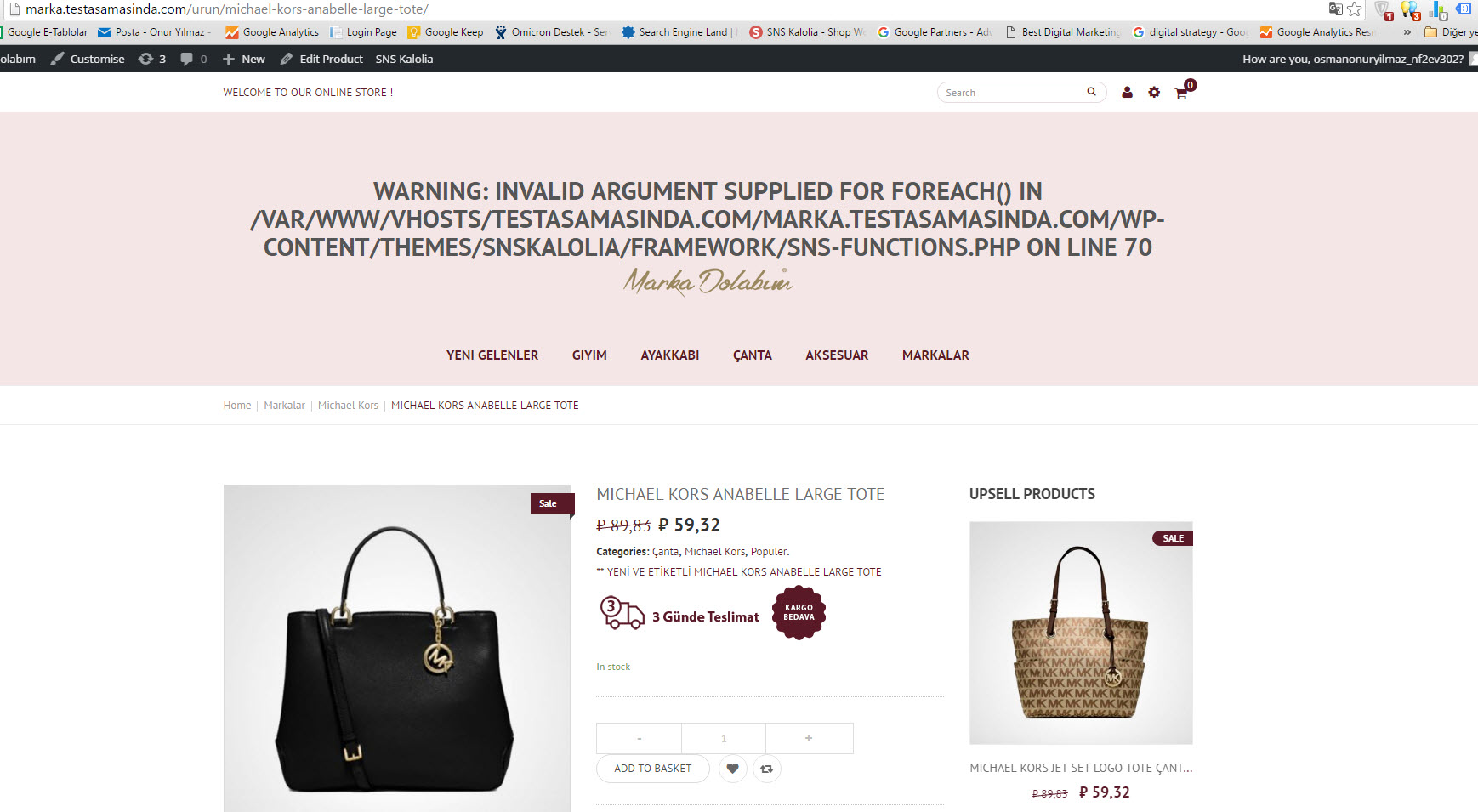Image resolution: width=1478 pixels, height=812 pixels.
Task: Open the shopping cart icon
Action: point(1181,93)
